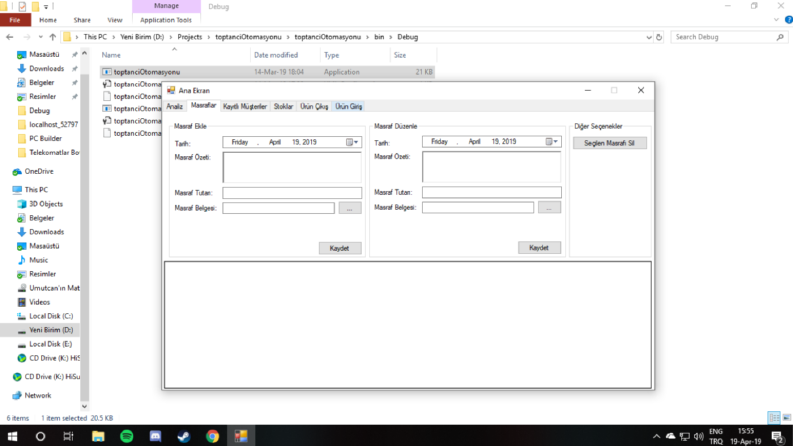793x446 pixels.
Task: Open the Stoklar tab
Action: (283, 106)
